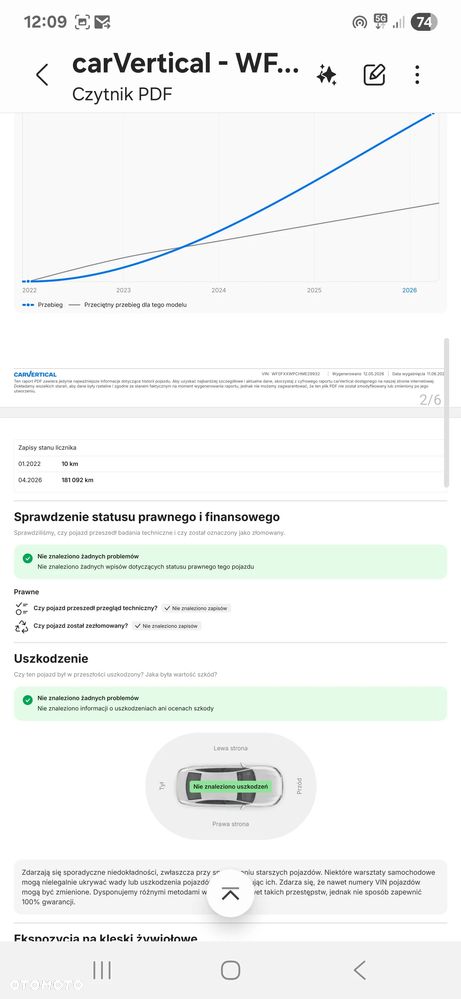Tap 'Nie znaleziono uszkodzeń' car label

click(x=230, y=787)
